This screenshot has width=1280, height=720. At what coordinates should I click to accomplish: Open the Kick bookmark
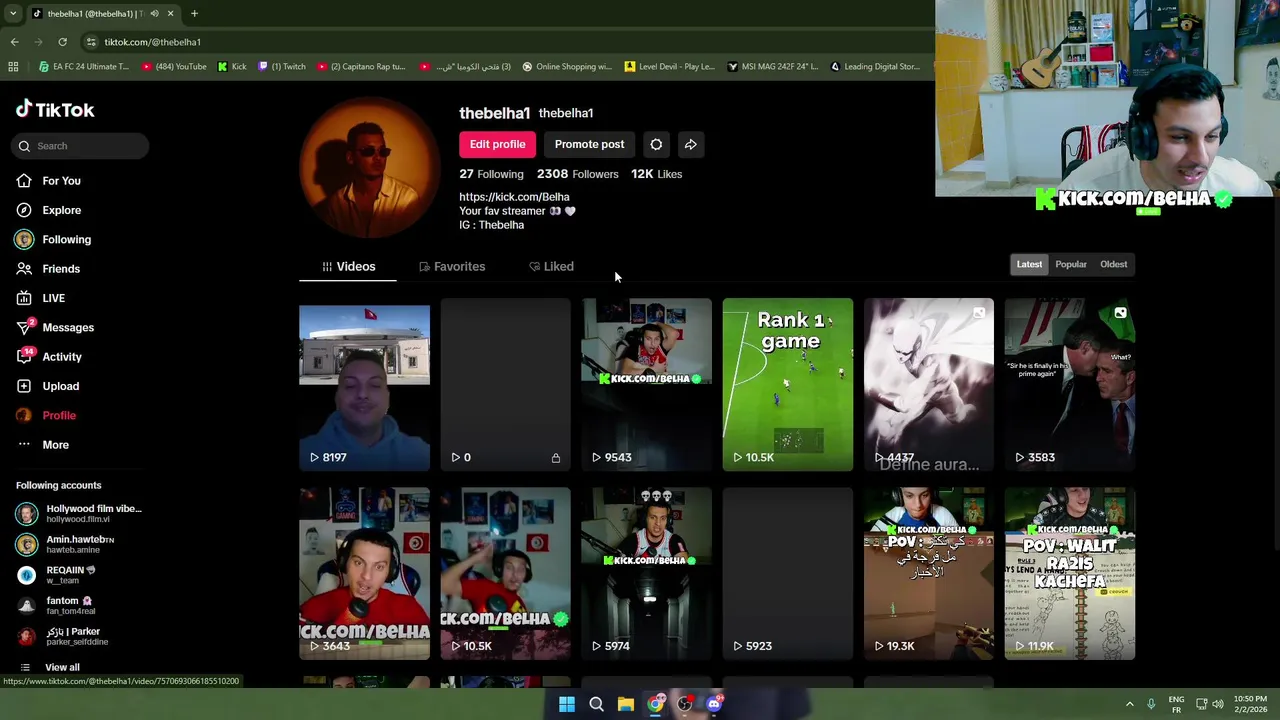coord(232,67)
